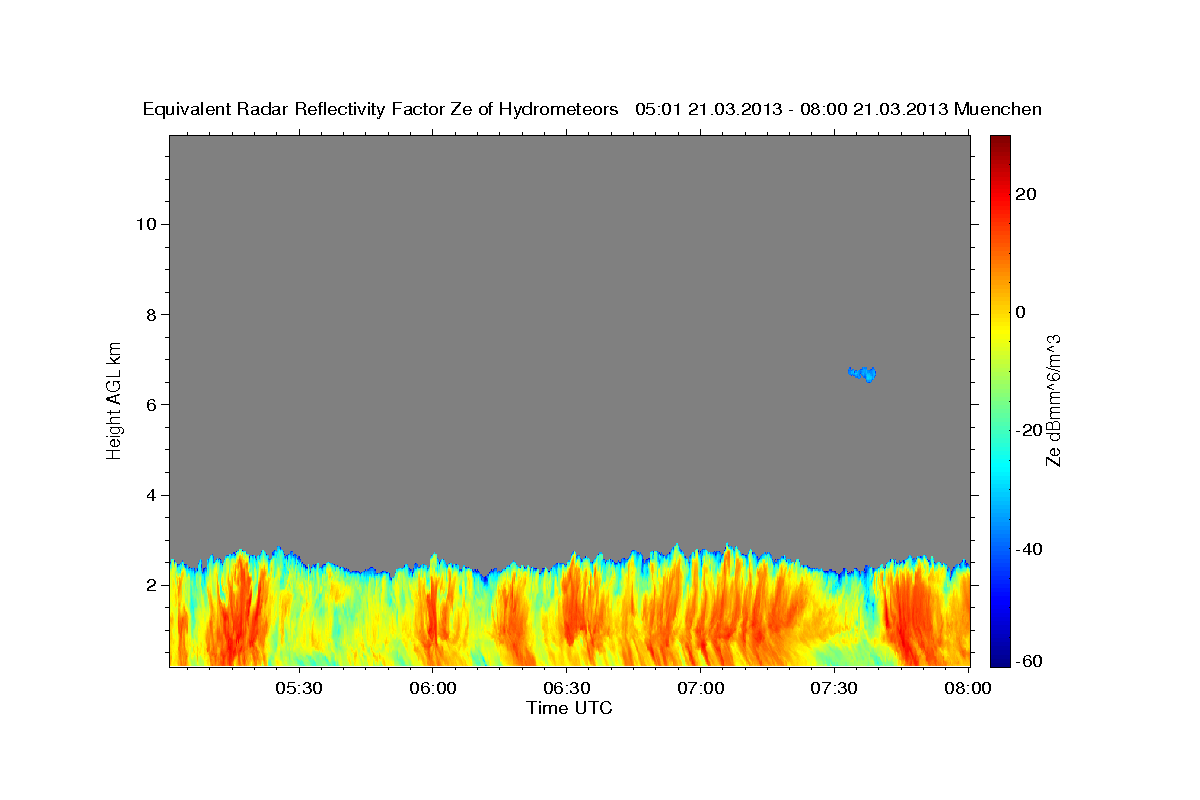Click the 'Height AGL km' axis label

(114, 400)
